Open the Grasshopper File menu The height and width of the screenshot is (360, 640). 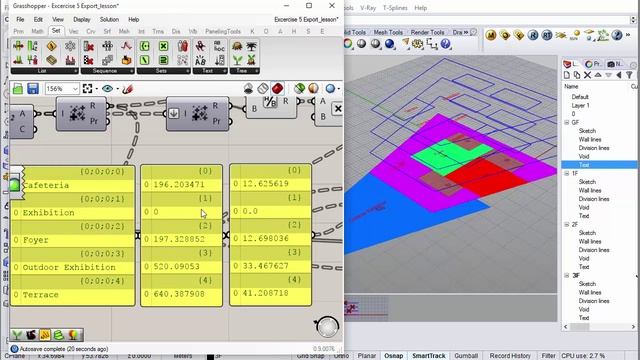click(x=20, y=19)
